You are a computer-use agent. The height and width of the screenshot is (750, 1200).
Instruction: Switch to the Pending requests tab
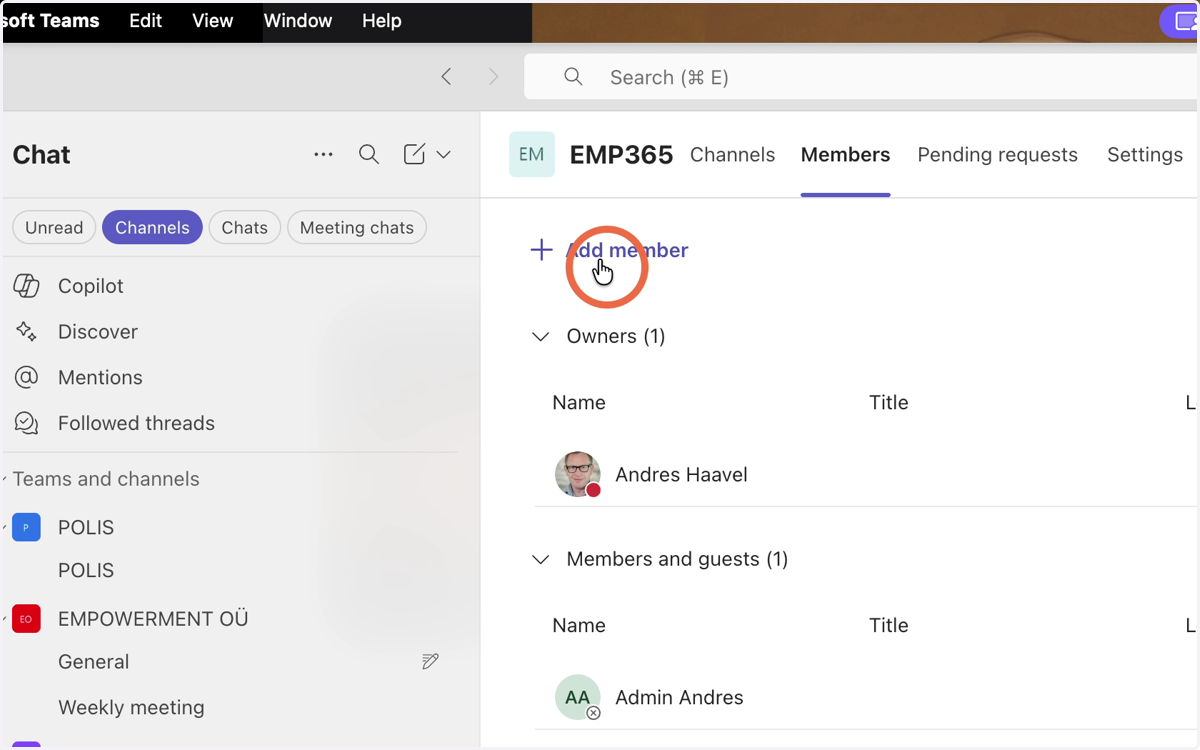[x=998, y=155]
